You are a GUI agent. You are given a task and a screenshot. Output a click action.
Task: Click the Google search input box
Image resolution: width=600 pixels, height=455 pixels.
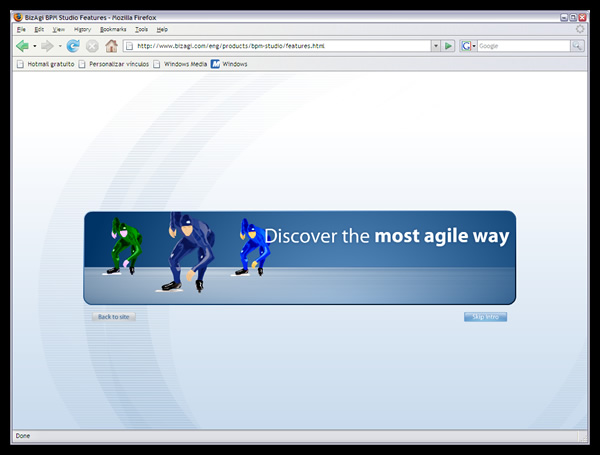pyautogui.click(x=522, y=46)
